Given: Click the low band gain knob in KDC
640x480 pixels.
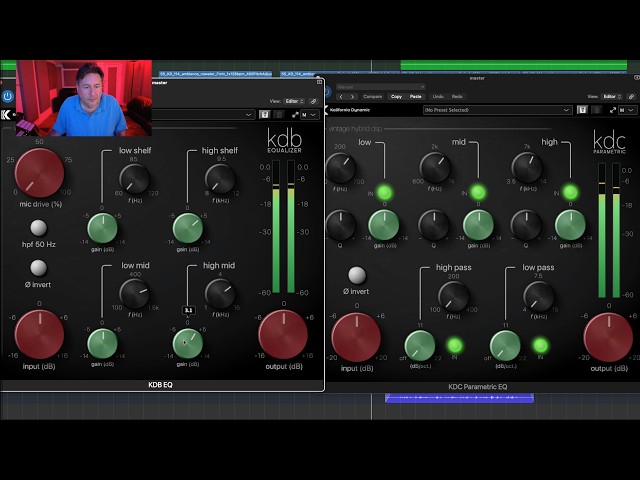Looking at the screenshot, I should click(384, 225).
